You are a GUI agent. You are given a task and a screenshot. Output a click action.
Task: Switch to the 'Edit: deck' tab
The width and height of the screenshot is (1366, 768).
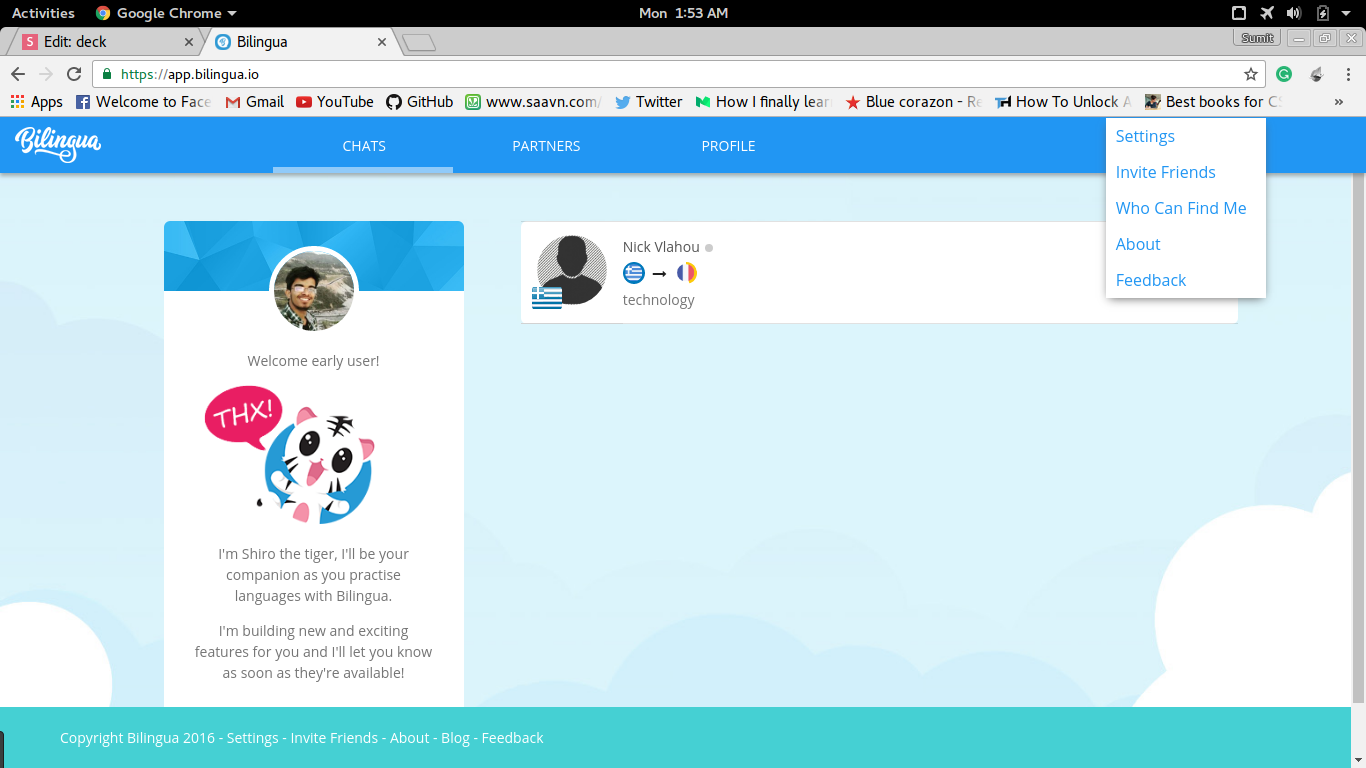click(x=105, y=42)
